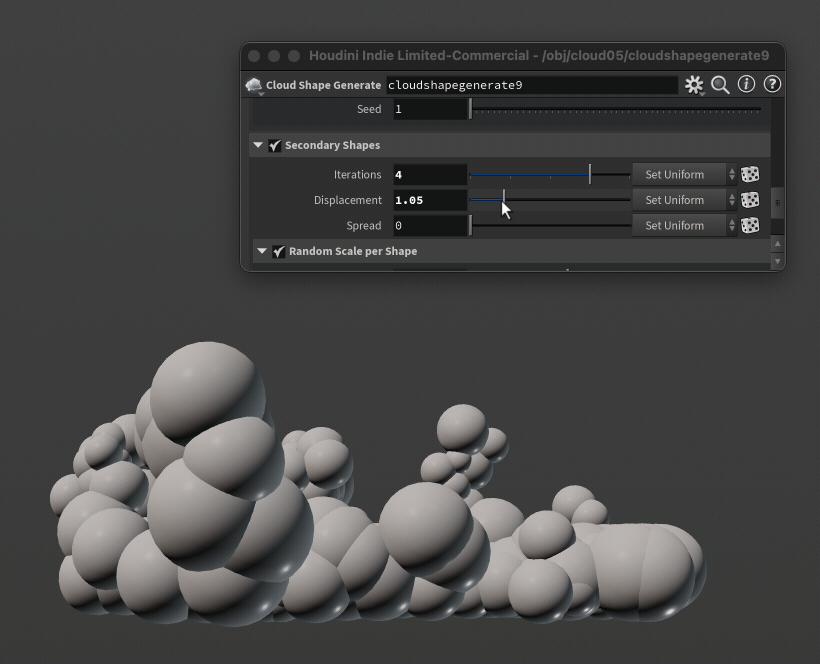Click the Secondary Shapes heading text
This screenshot has width=820, height=664.
click(333, 145)
